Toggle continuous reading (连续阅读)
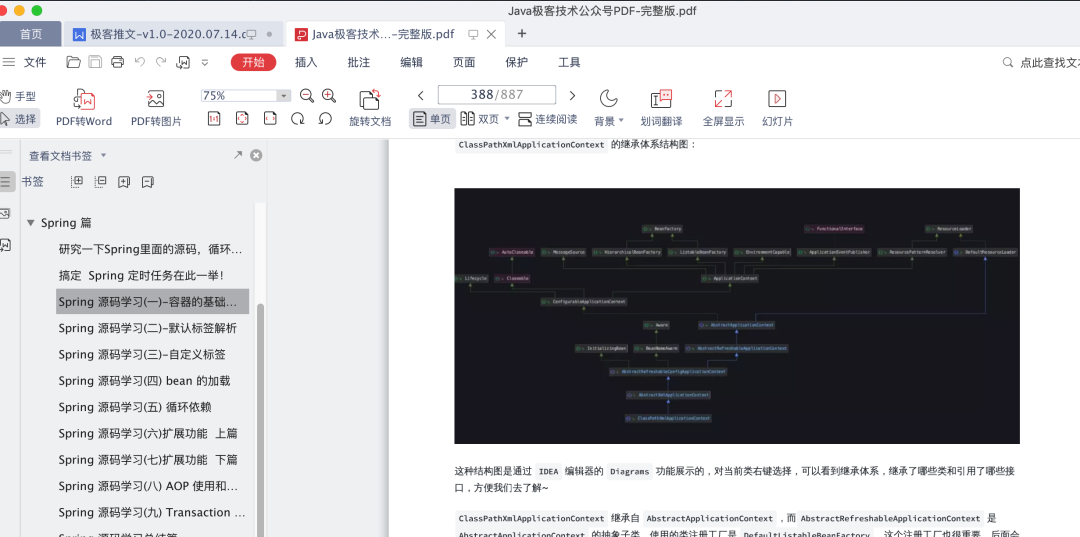This screenshot has height=537, width=1080. pyautogui.click(x=548, y=118)
